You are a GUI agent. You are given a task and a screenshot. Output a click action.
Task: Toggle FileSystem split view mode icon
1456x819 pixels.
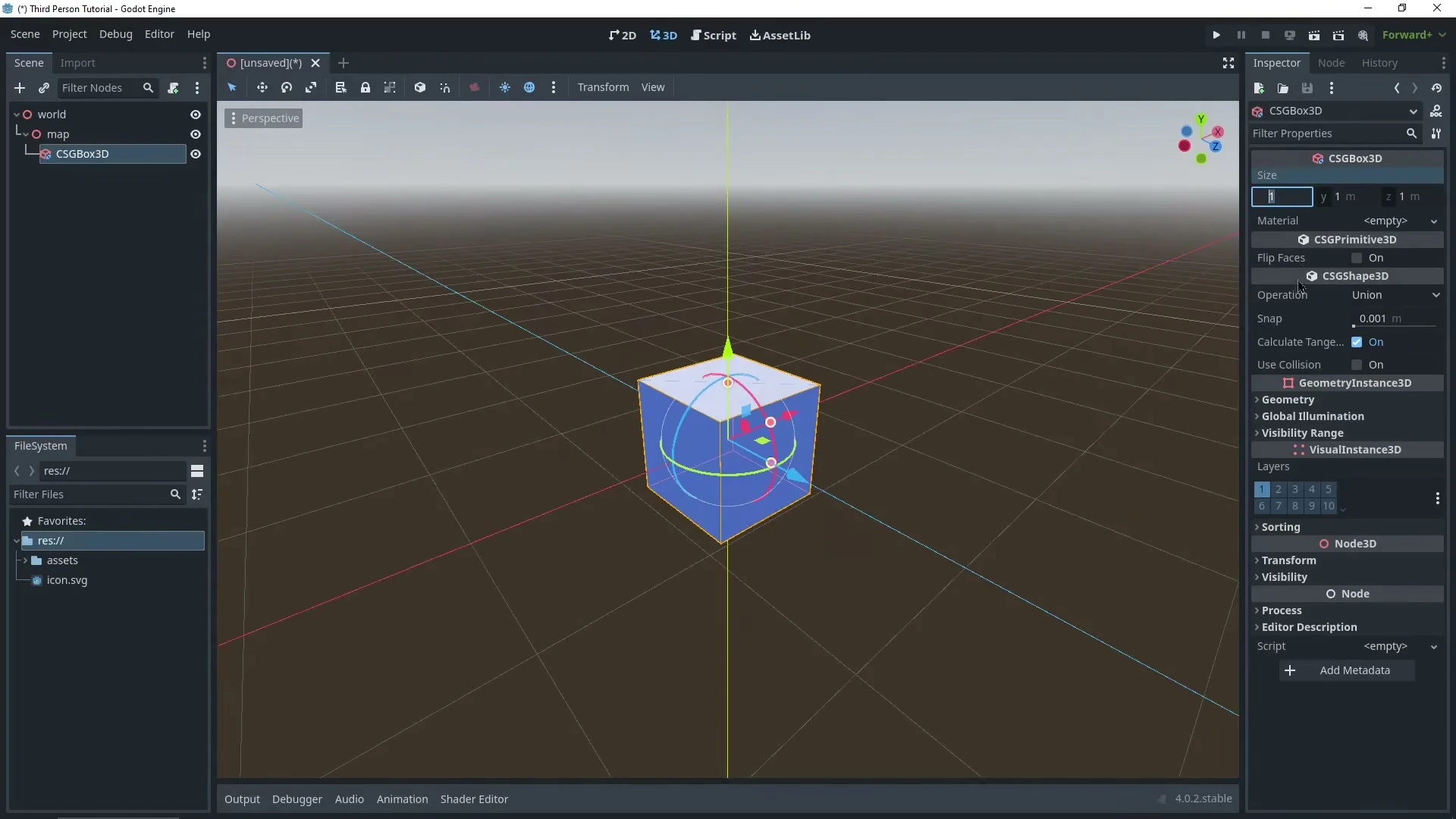pyautogui.click(x=197, y=471)
